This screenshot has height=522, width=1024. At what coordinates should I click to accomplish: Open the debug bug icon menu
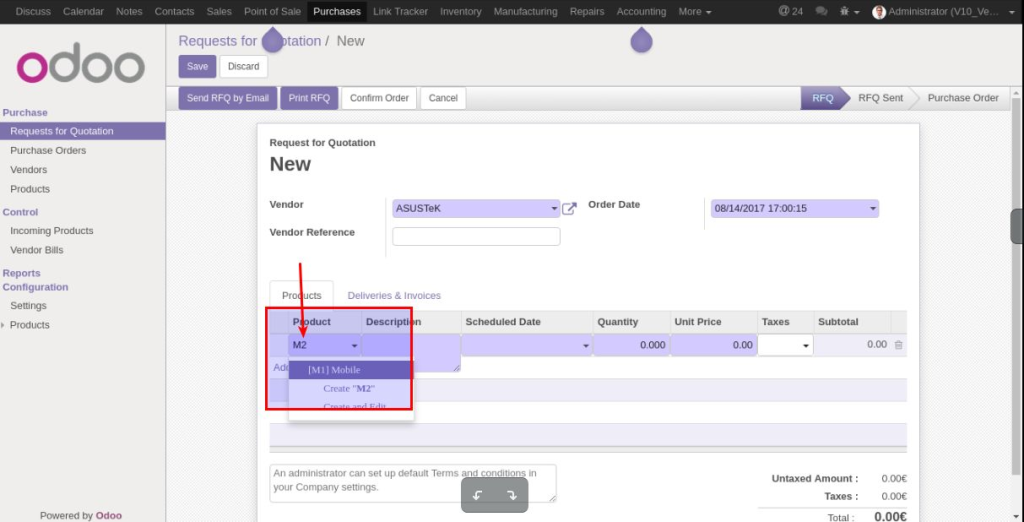[847, 12]
